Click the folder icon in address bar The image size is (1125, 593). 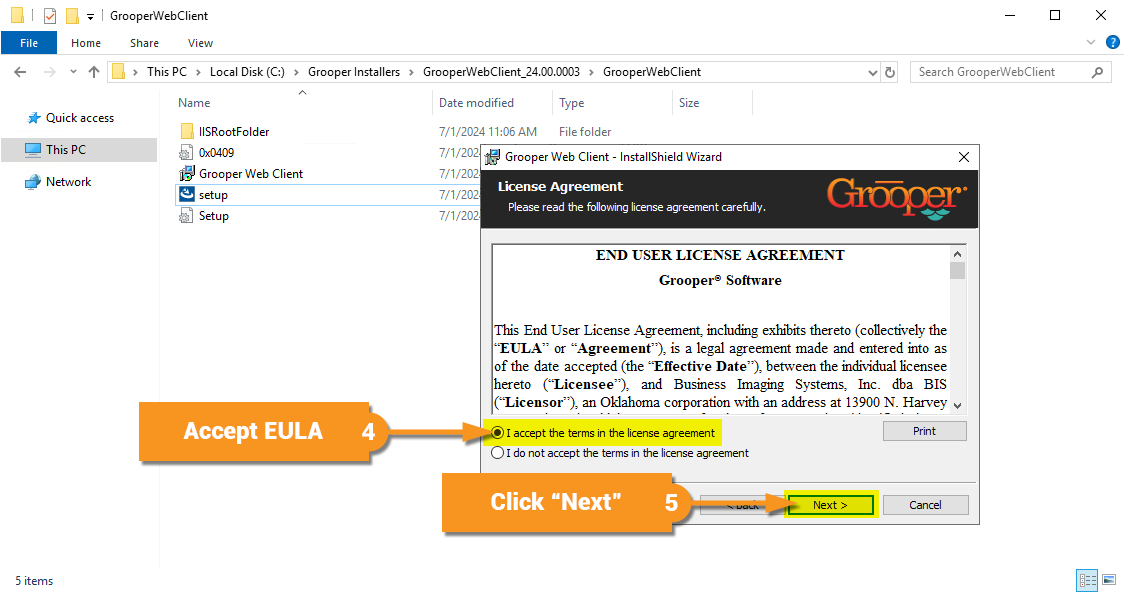click(118, 72)
